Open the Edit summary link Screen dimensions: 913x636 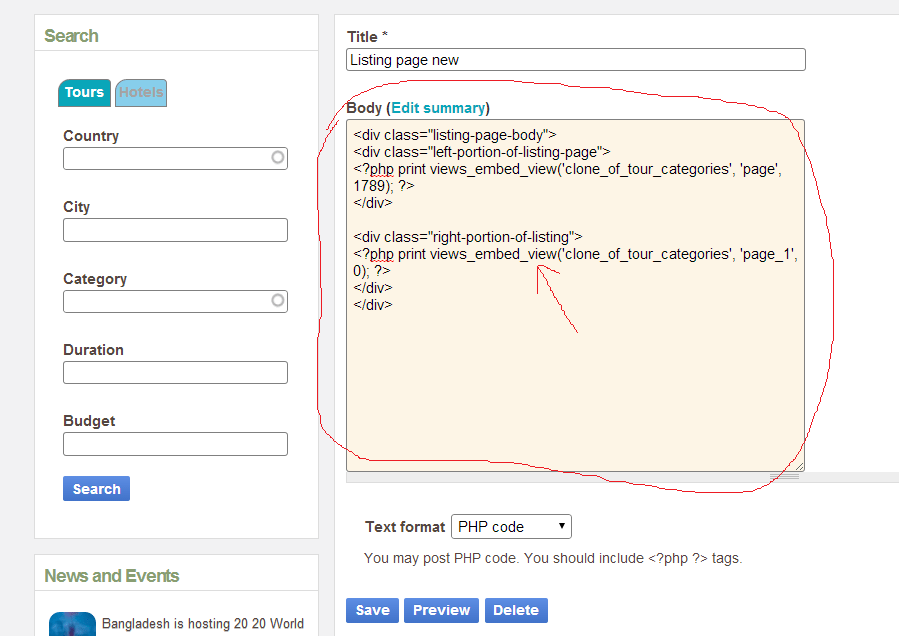438,108
